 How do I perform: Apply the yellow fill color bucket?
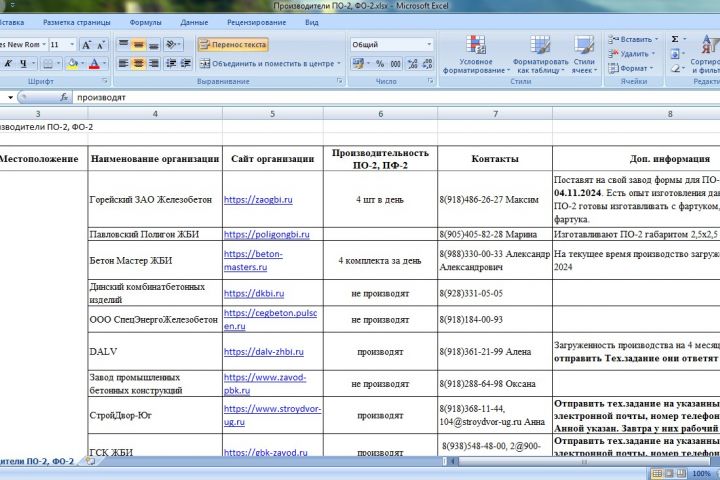(x=72, y=63)
